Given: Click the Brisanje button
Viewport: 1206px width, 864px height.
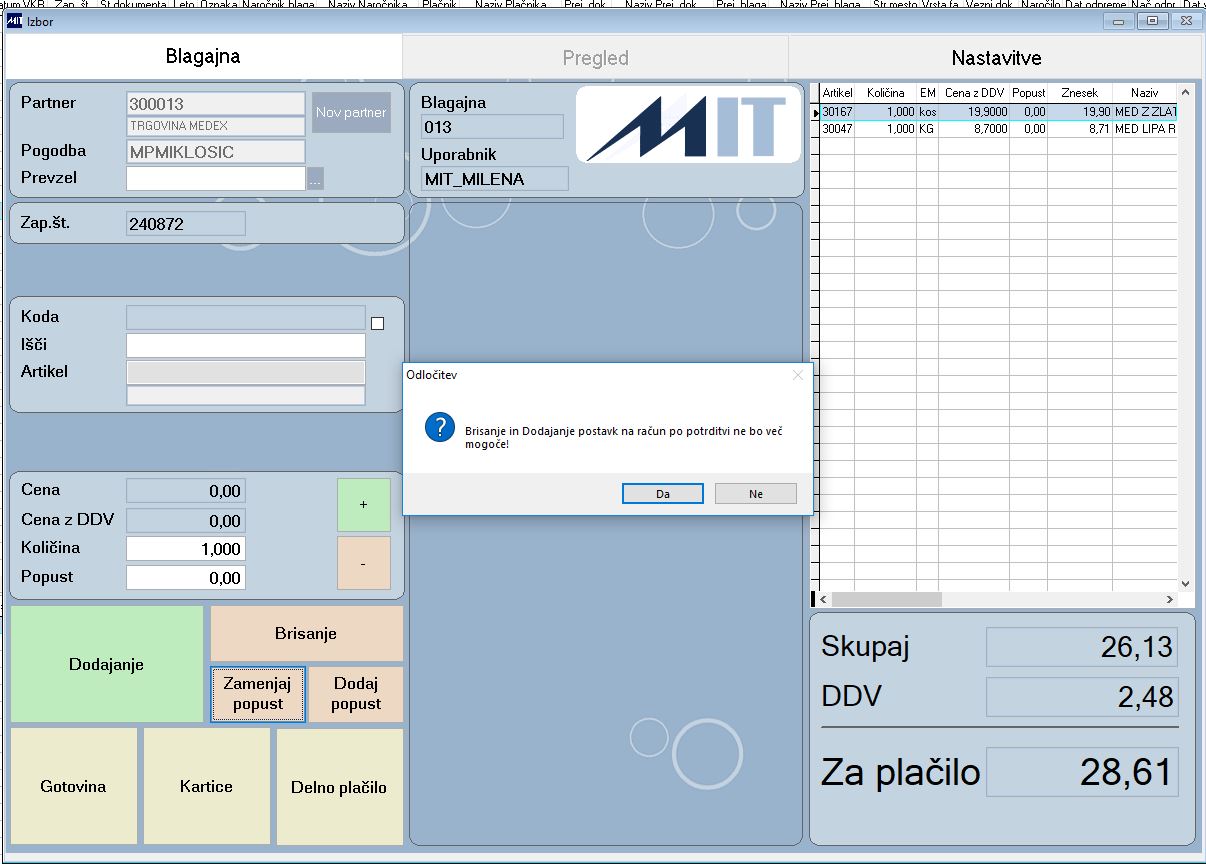Looking at the screenshot, I should [x=306, y=633].
